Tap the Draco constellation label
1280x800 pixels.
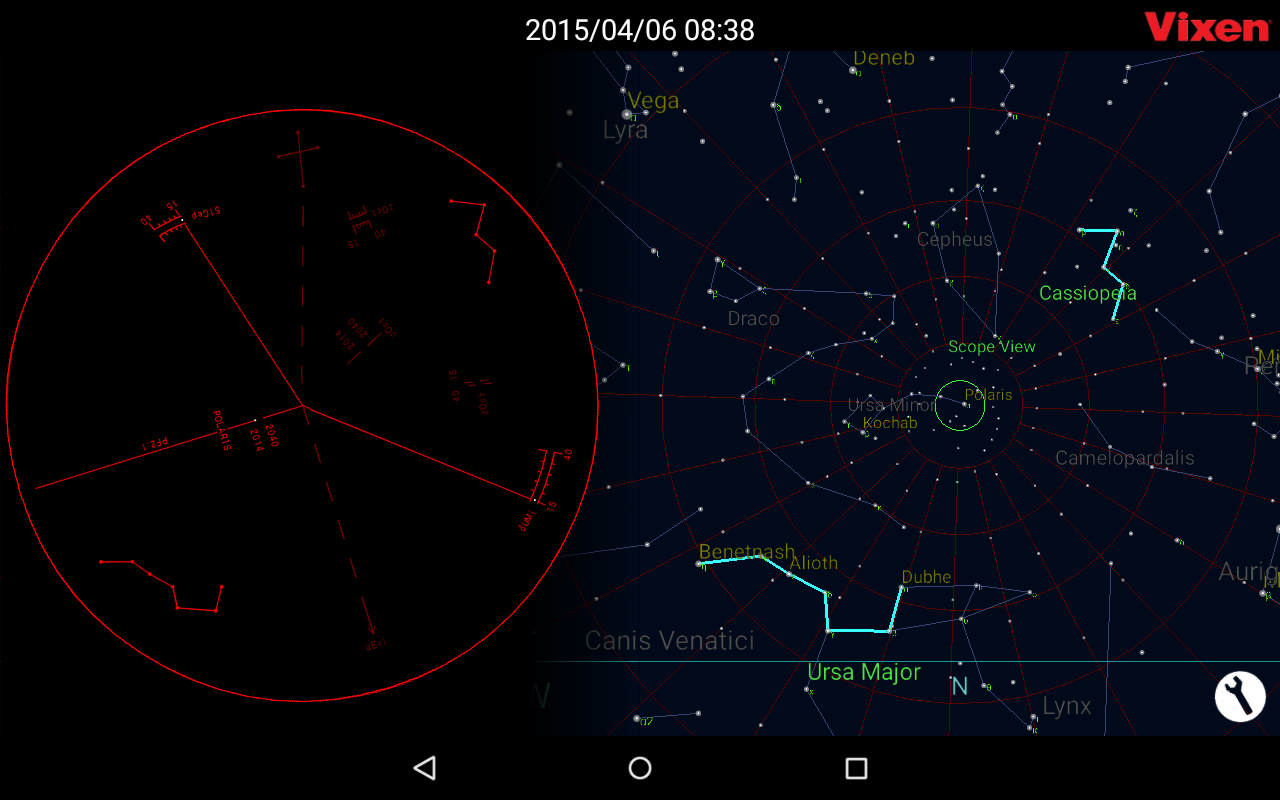[x=754, y=318]
